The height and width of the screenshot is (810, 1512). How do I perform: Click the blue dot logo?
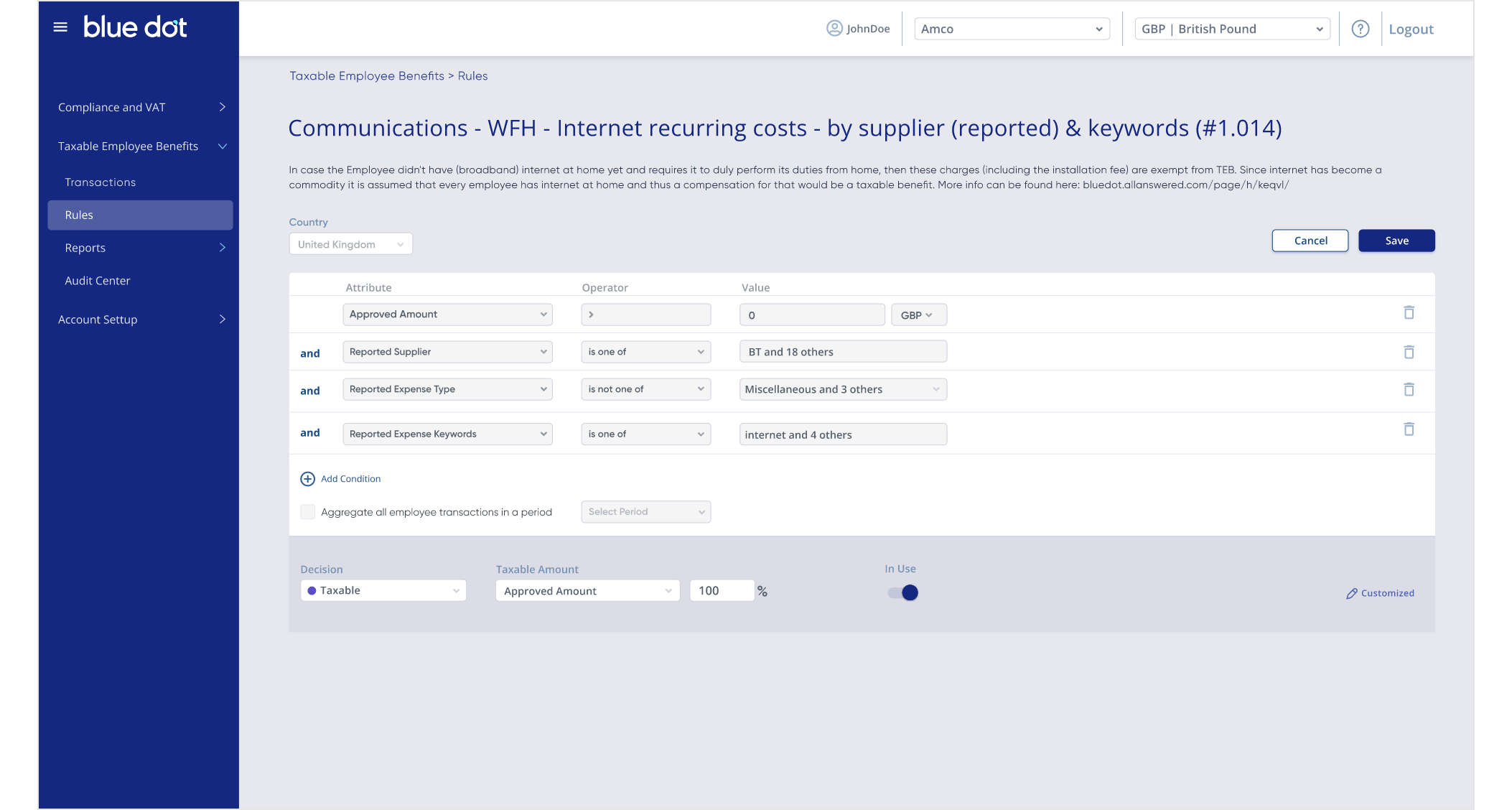136,27
